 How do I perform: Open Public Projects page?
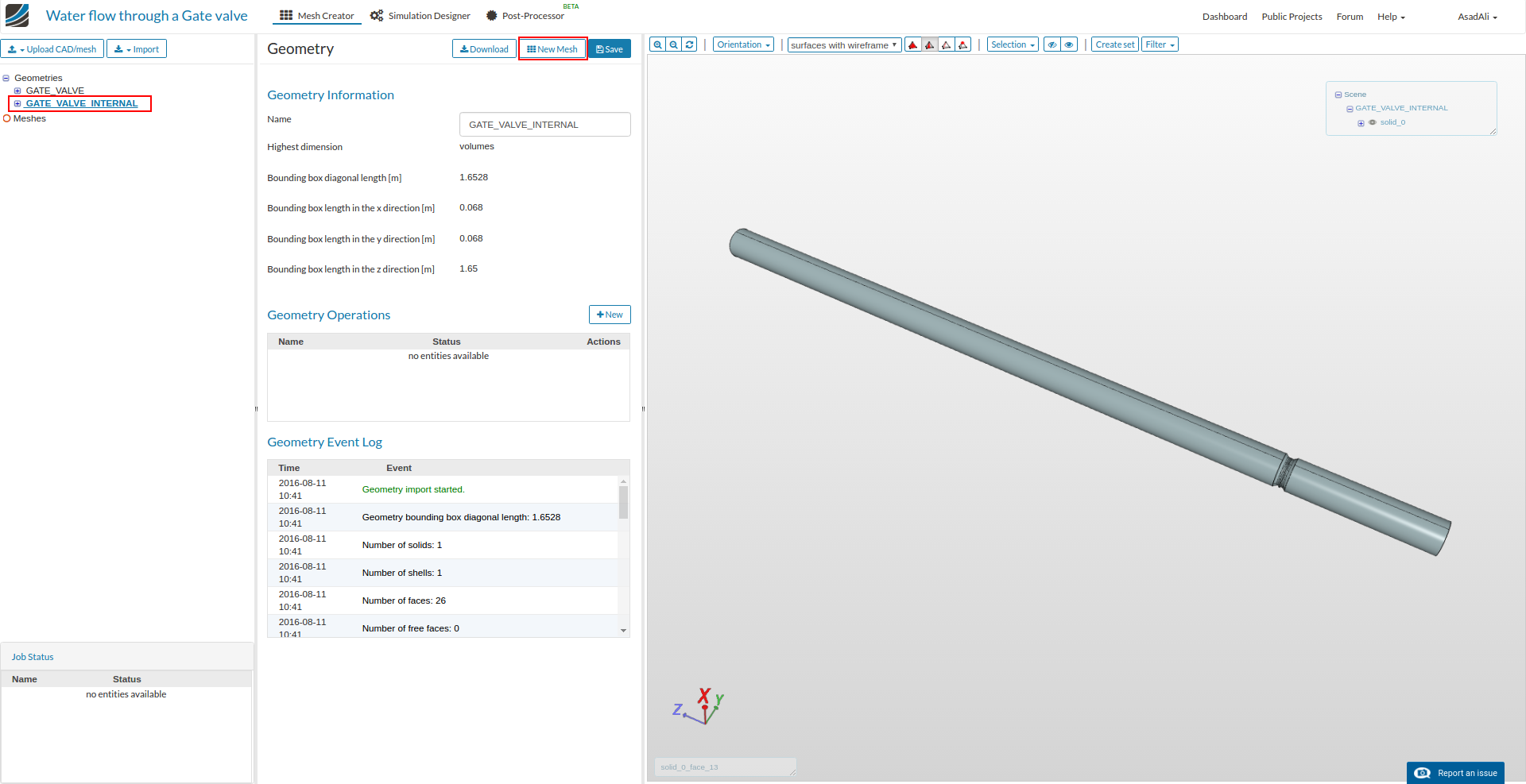[1292, 17]
